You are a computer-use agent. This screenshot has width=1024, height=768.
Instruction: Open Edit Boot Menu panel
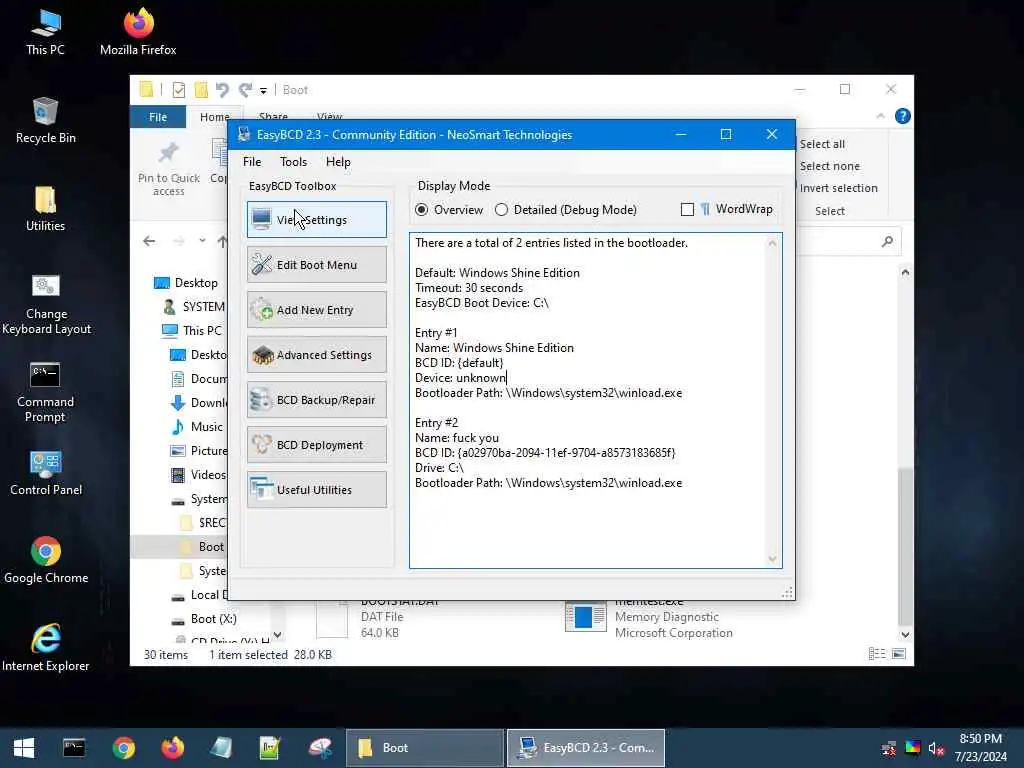[x=317, y=264]
